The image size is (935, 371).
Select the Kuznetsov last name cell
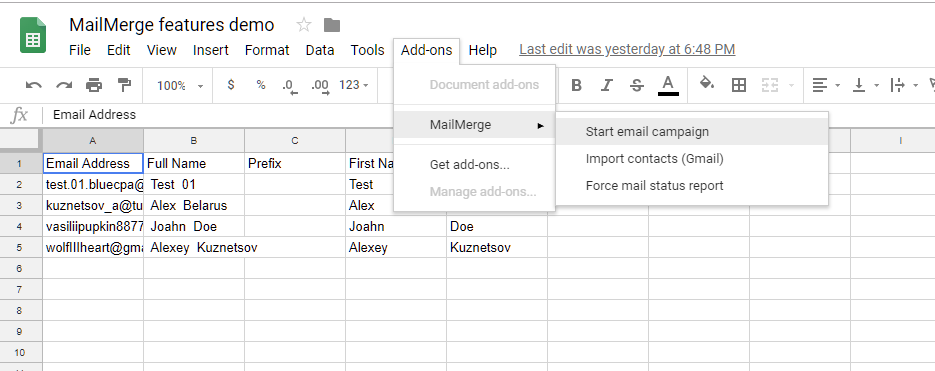[x=497, y=248]
